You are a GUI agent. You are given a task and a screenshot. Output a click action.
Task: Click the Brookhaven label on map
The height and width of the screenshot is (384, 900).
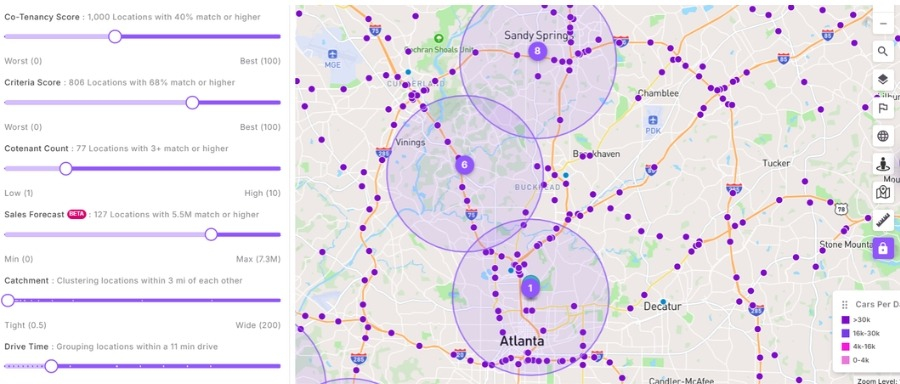597,154
